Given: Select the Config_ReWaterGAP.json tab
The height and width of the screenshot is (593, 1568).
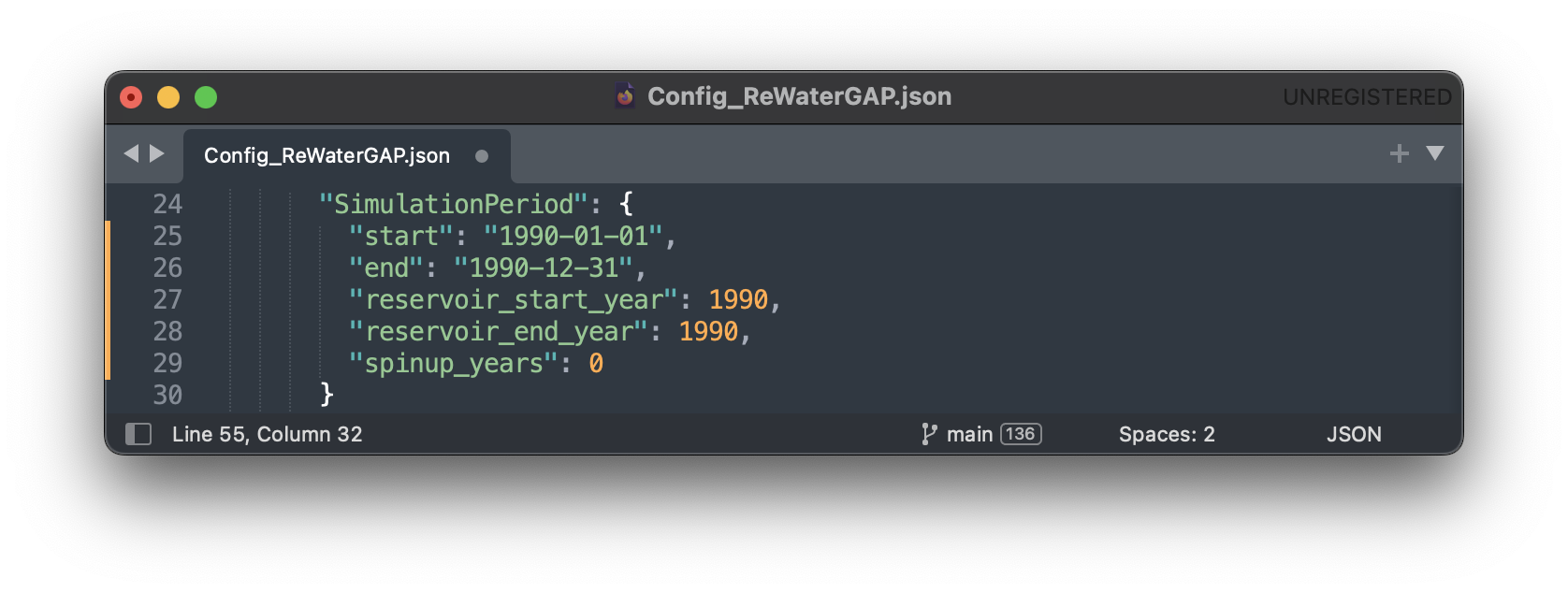Looking at the screenshot, I should point(327,155).
